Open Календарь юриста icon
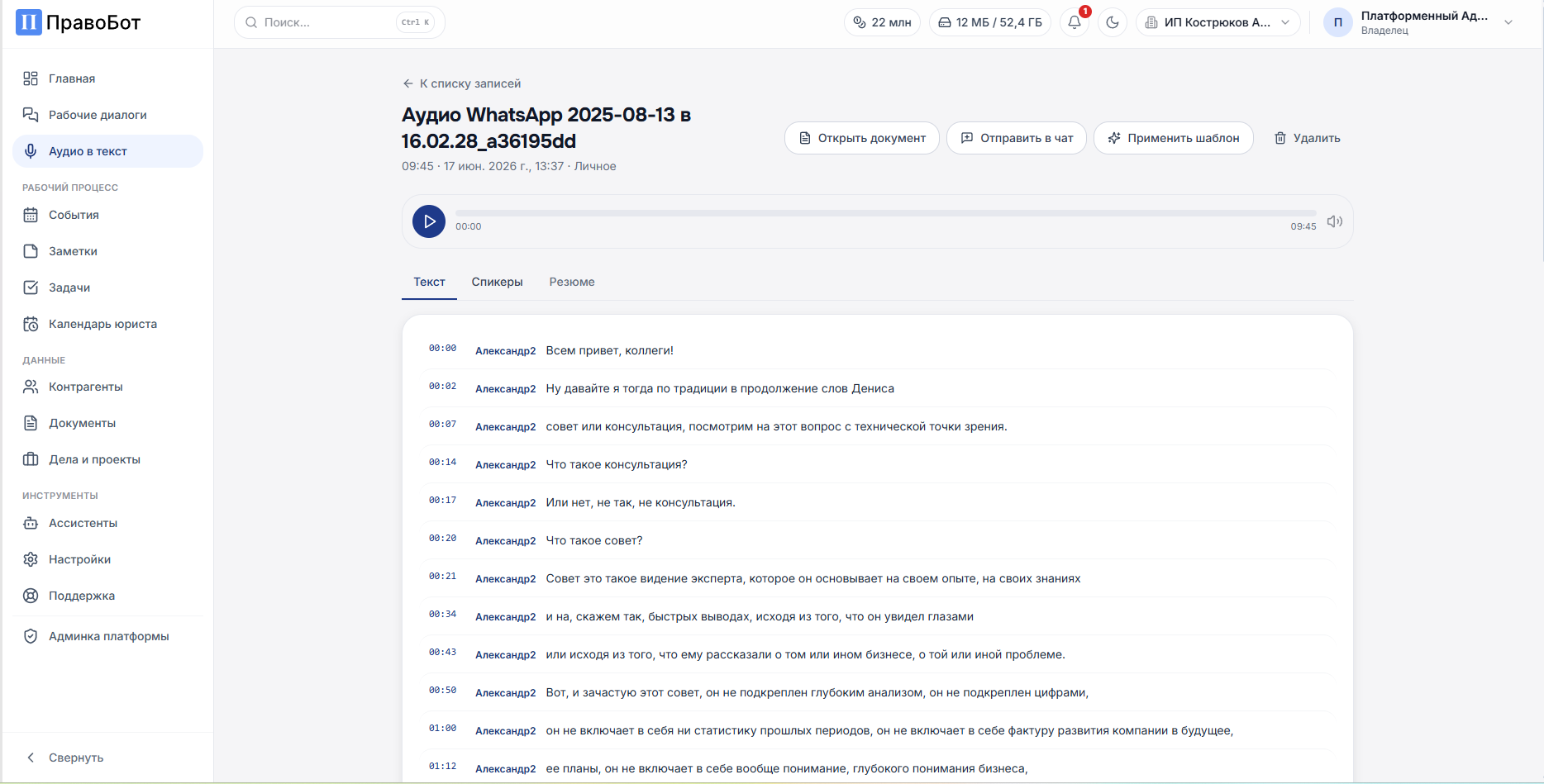The height and width of the screenshot is (784, 1544). tap(31, 324)
